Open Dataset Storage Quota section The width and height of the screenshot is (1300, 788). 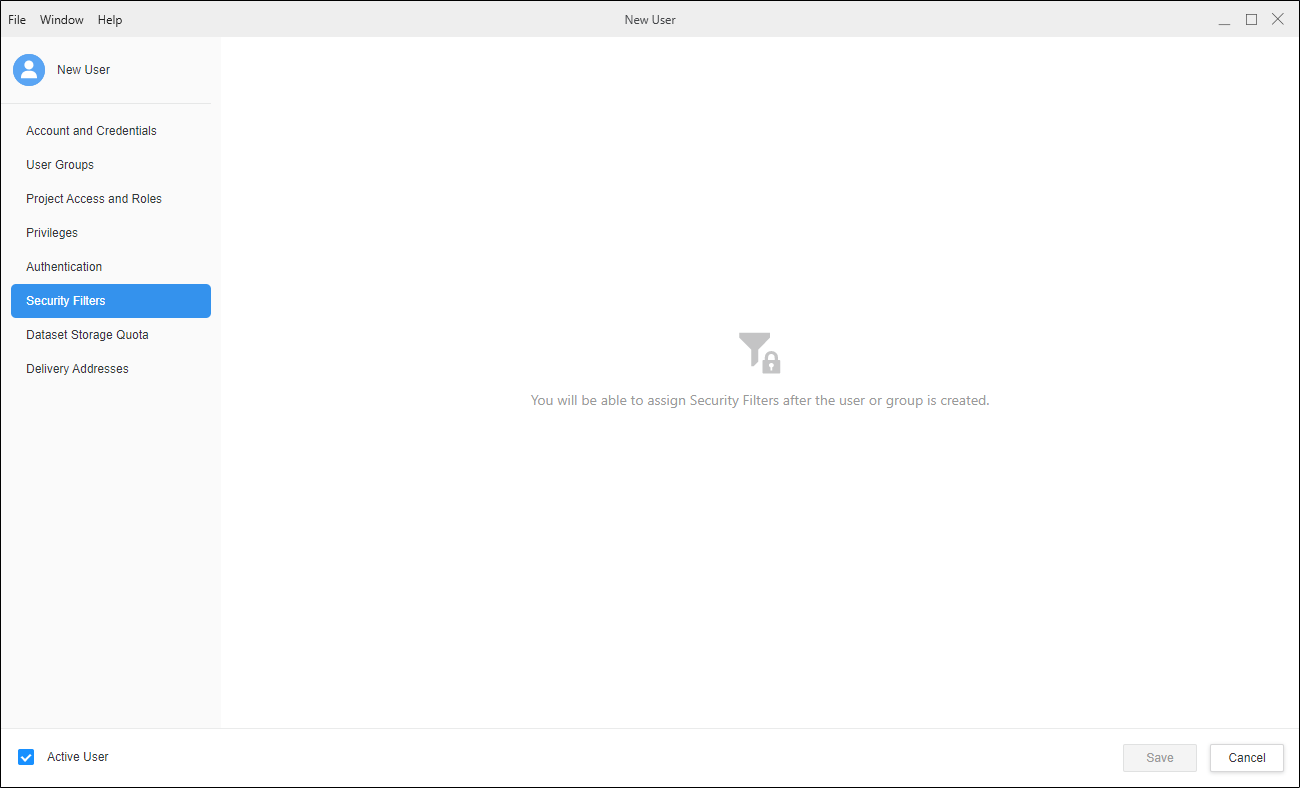pos(87,335)
